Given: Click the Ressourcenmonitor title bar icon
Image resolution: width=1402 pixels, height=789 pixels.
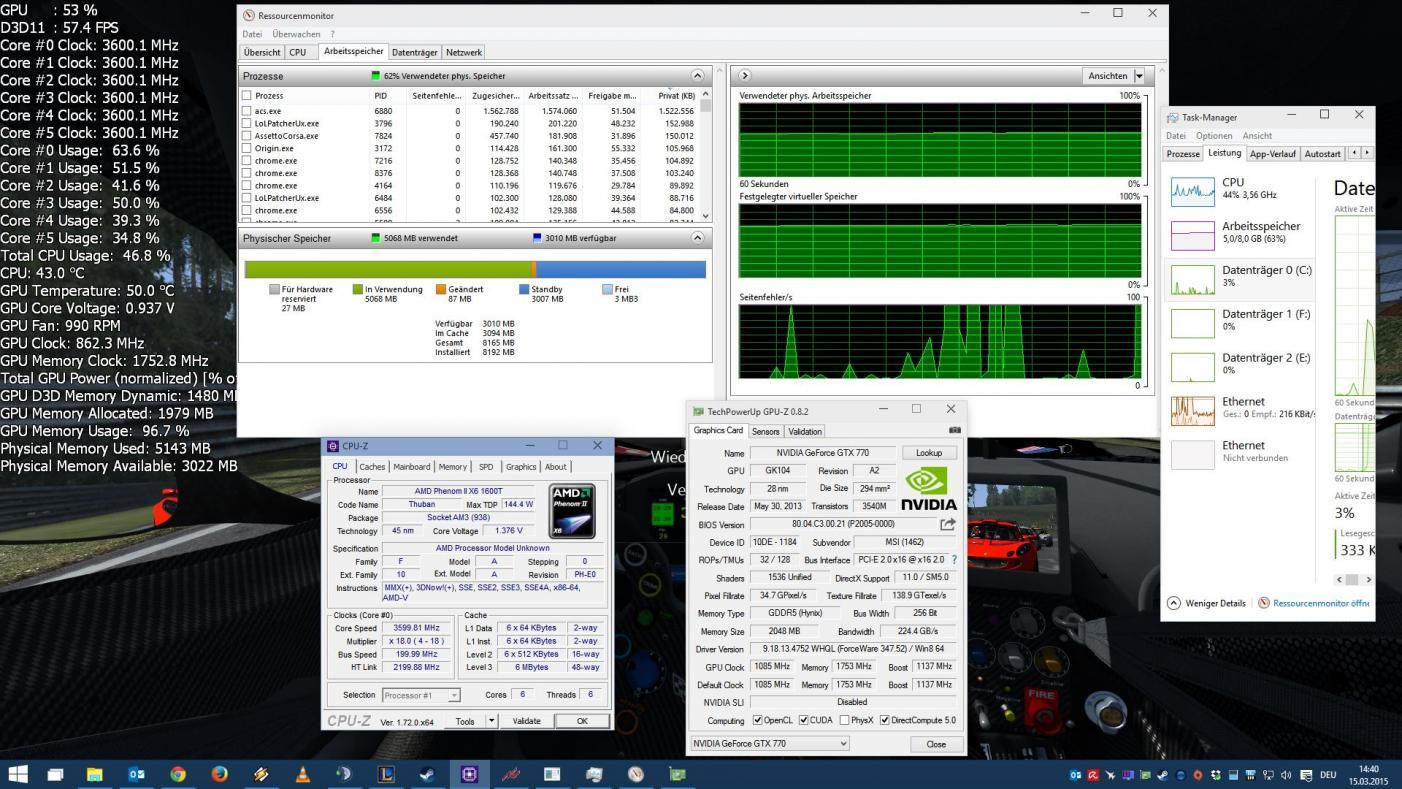Looking at the screenshot, I should tap(249, 15).
